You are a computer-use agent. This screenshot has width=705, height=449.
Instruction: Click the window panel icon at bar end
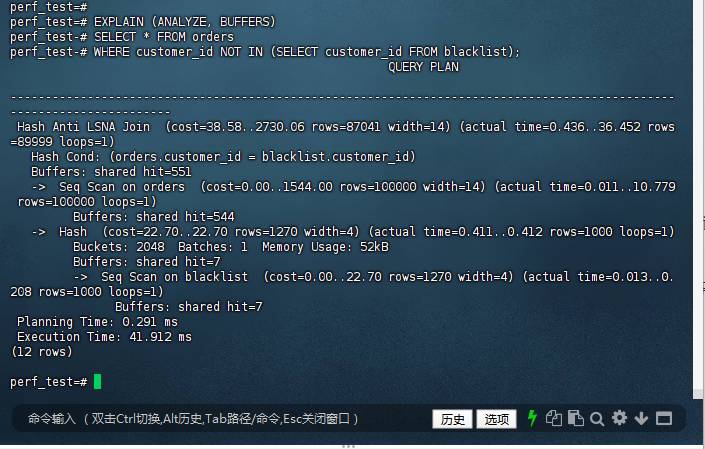(663, 418)
